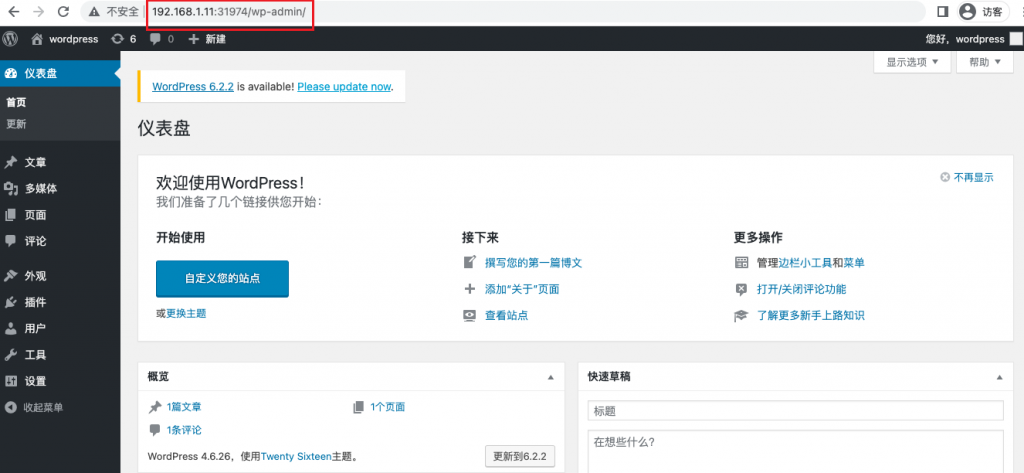Viewport: 1024px width, 473px height.
Task: Collapse the 概览 panel arrow
Action: [551, 377]
